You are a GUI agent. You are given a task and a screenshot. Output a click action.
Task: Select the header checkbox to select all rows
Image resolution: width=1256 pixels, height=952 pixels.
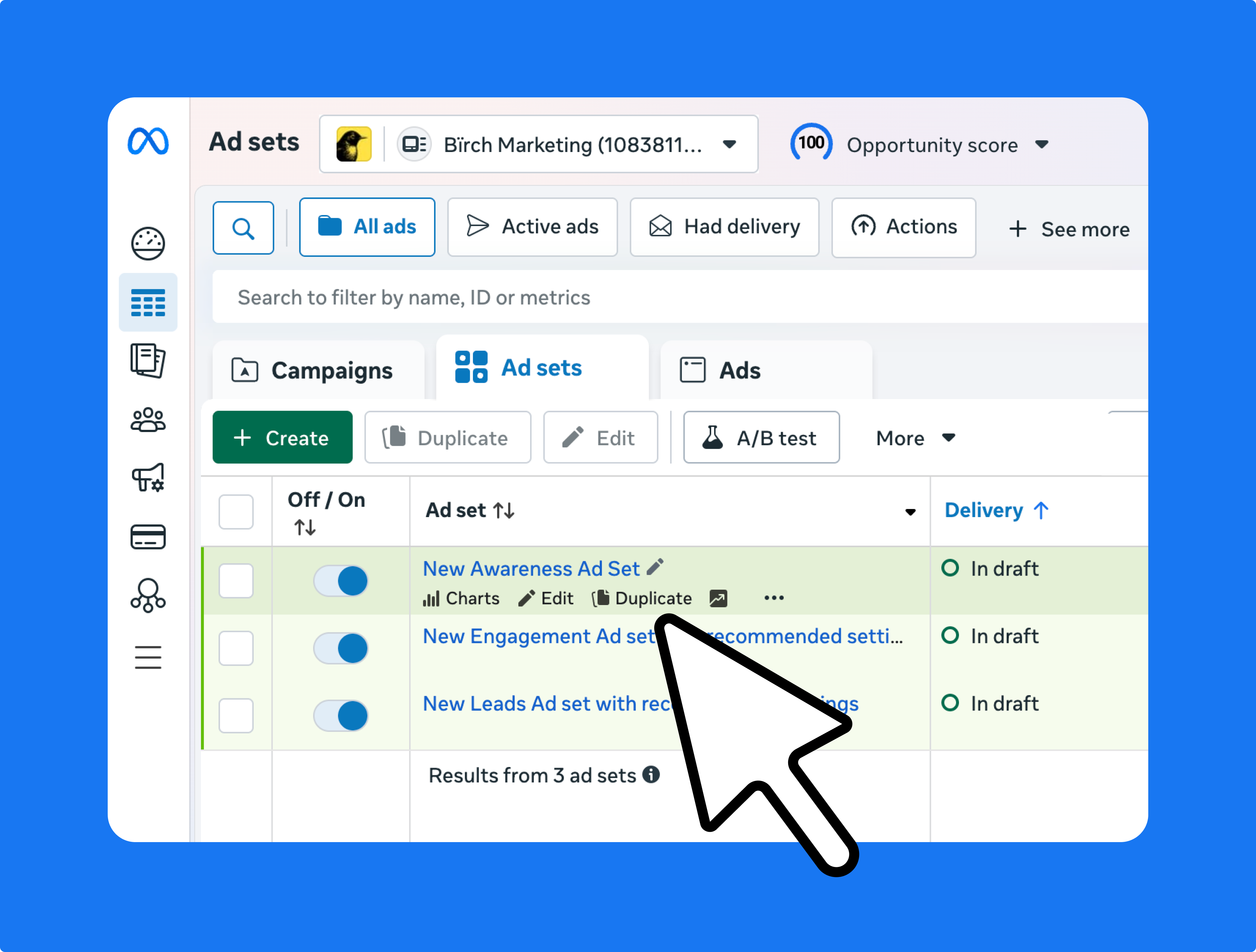pyautogui.click(x=235, y=511)
